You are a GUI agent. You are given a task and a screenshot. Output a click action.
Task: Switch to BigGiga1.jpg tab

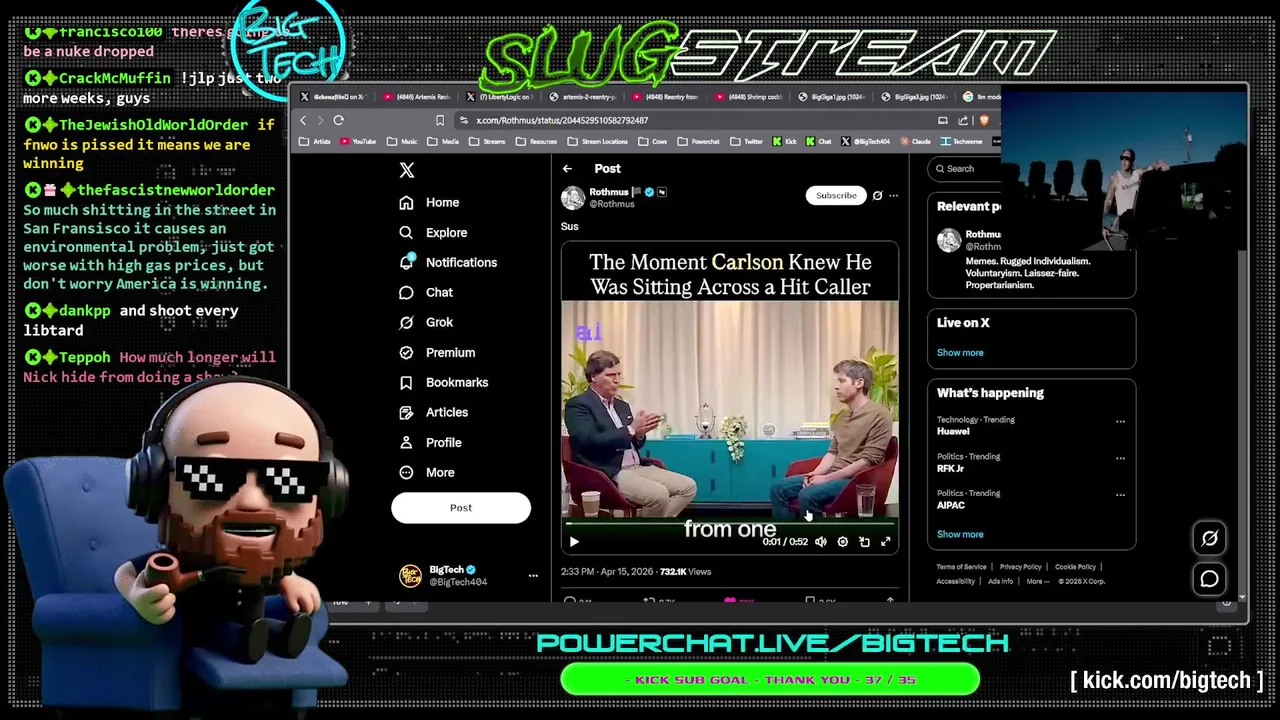833,97
